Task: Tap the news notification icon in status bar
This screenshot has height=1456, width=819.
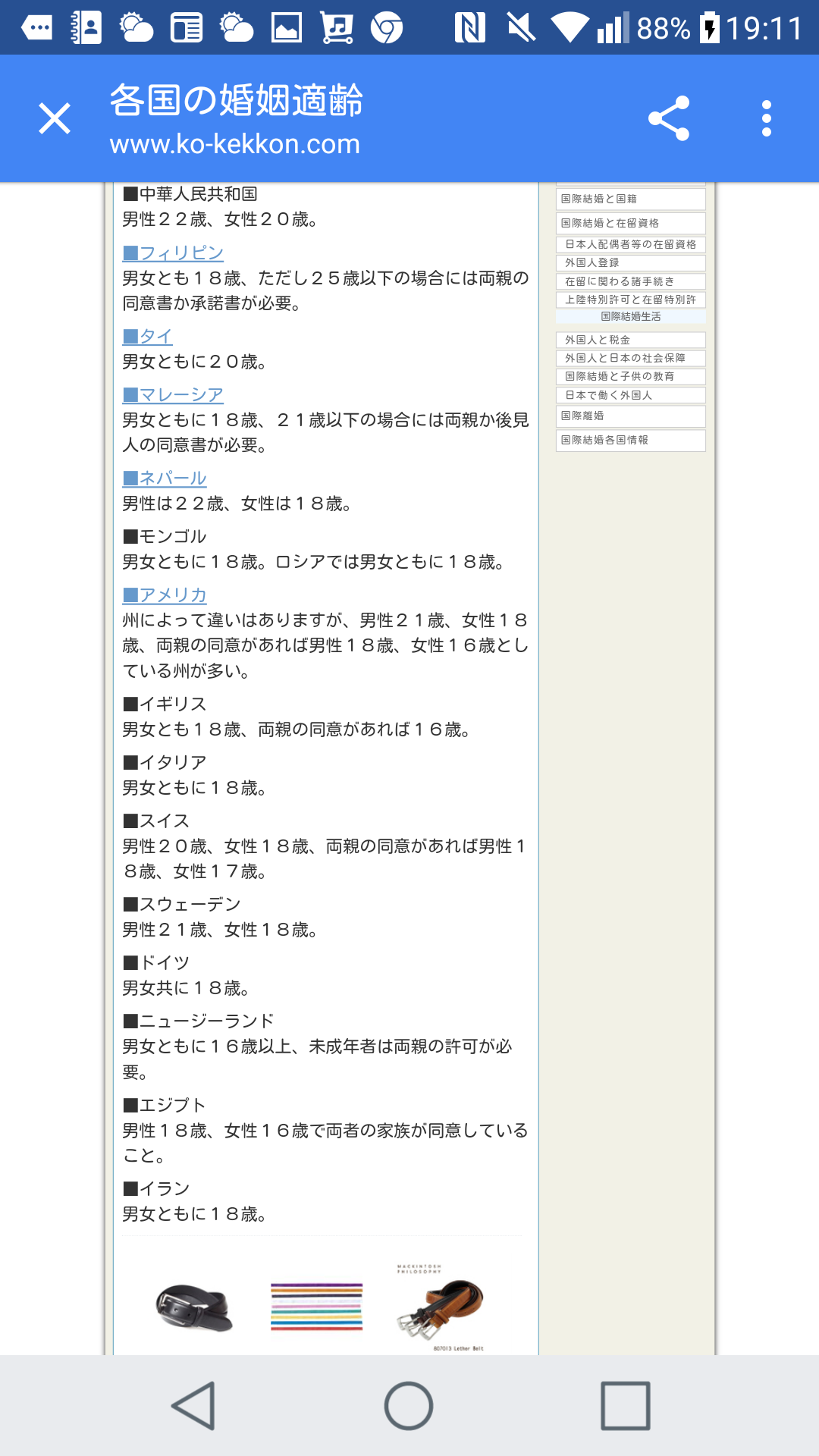Action: pyautogui.click(x=187, y=28)
